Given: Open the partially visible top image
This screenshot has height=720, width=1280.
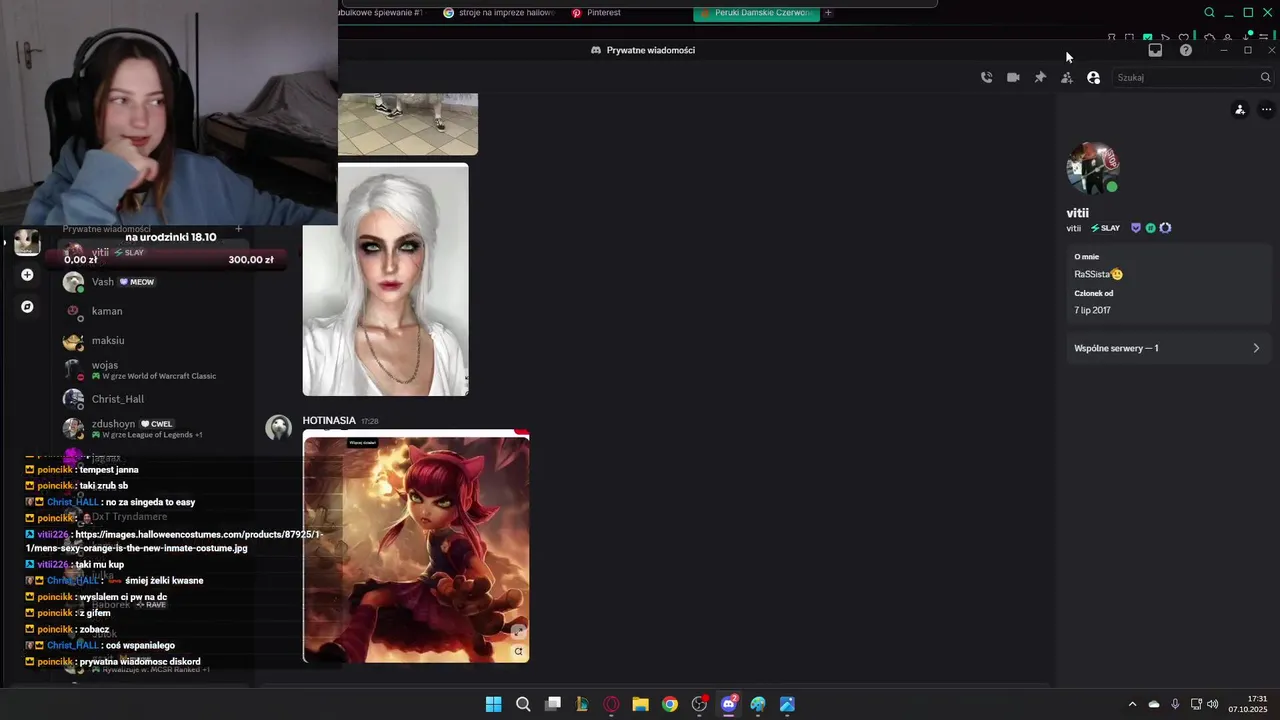Looking at the screenshot, I should tap(408, 124).
